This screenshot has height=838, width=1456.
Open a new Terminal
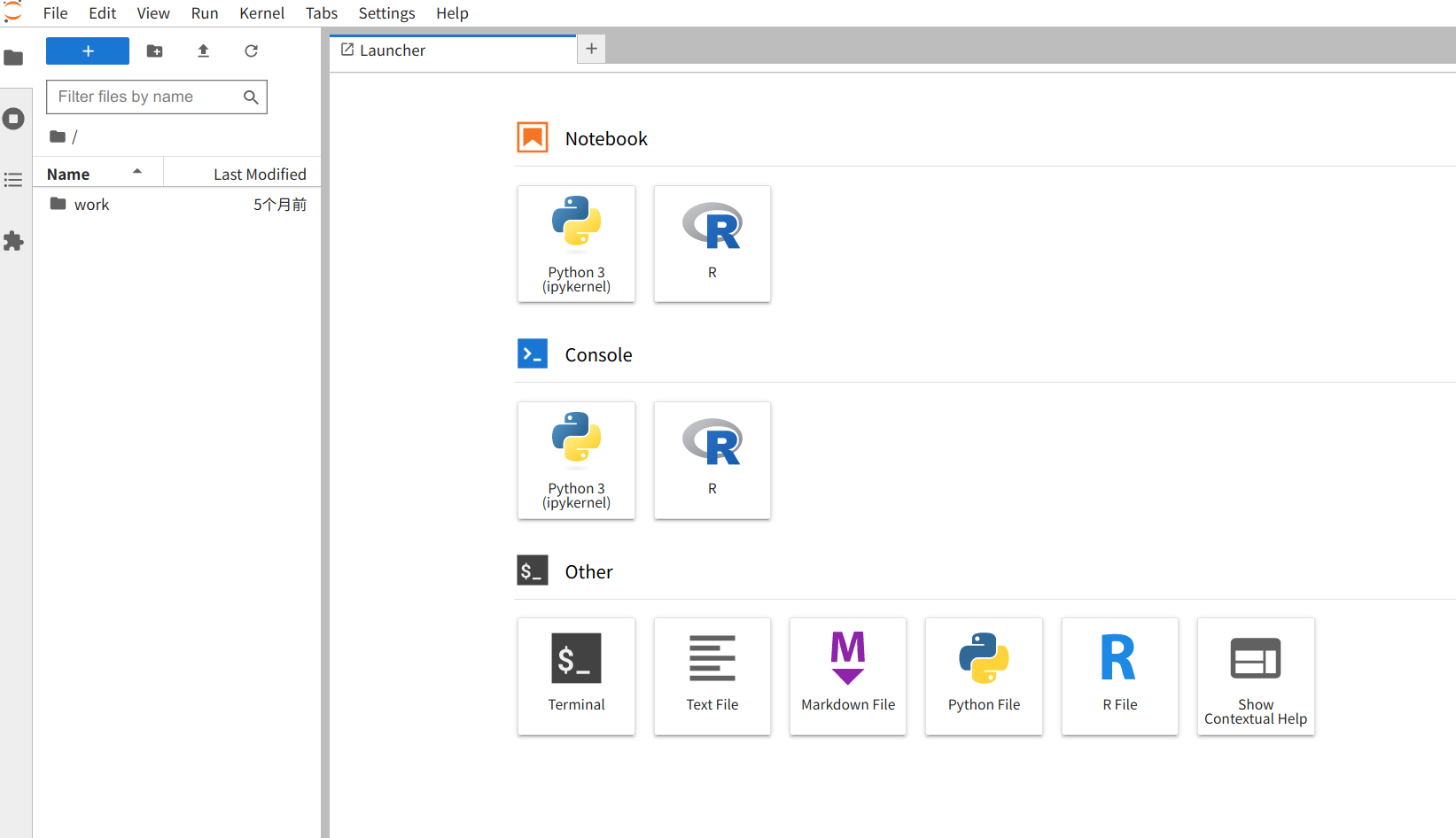click(576, 676)
